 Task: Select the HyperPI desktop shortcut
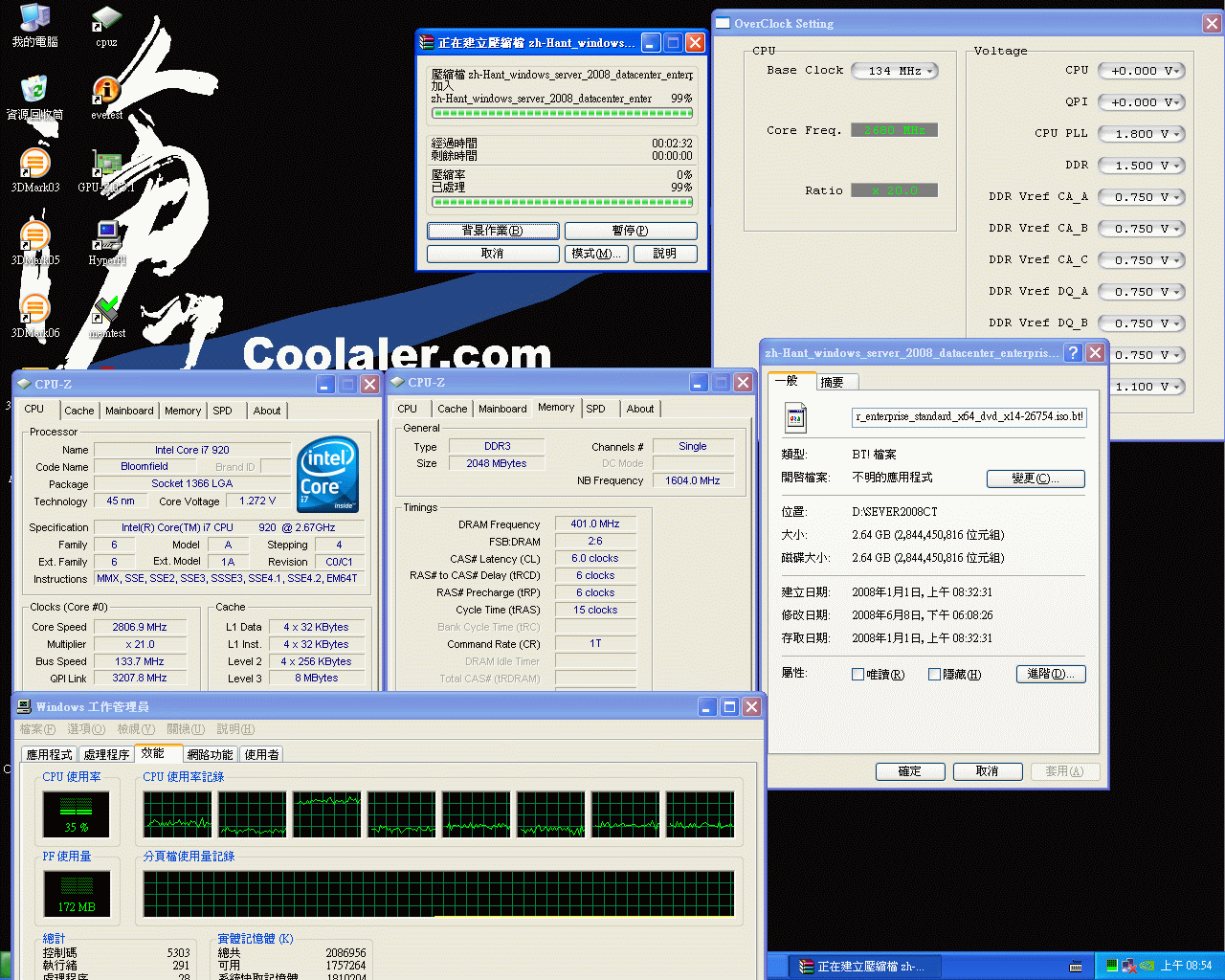click(106, 243)
